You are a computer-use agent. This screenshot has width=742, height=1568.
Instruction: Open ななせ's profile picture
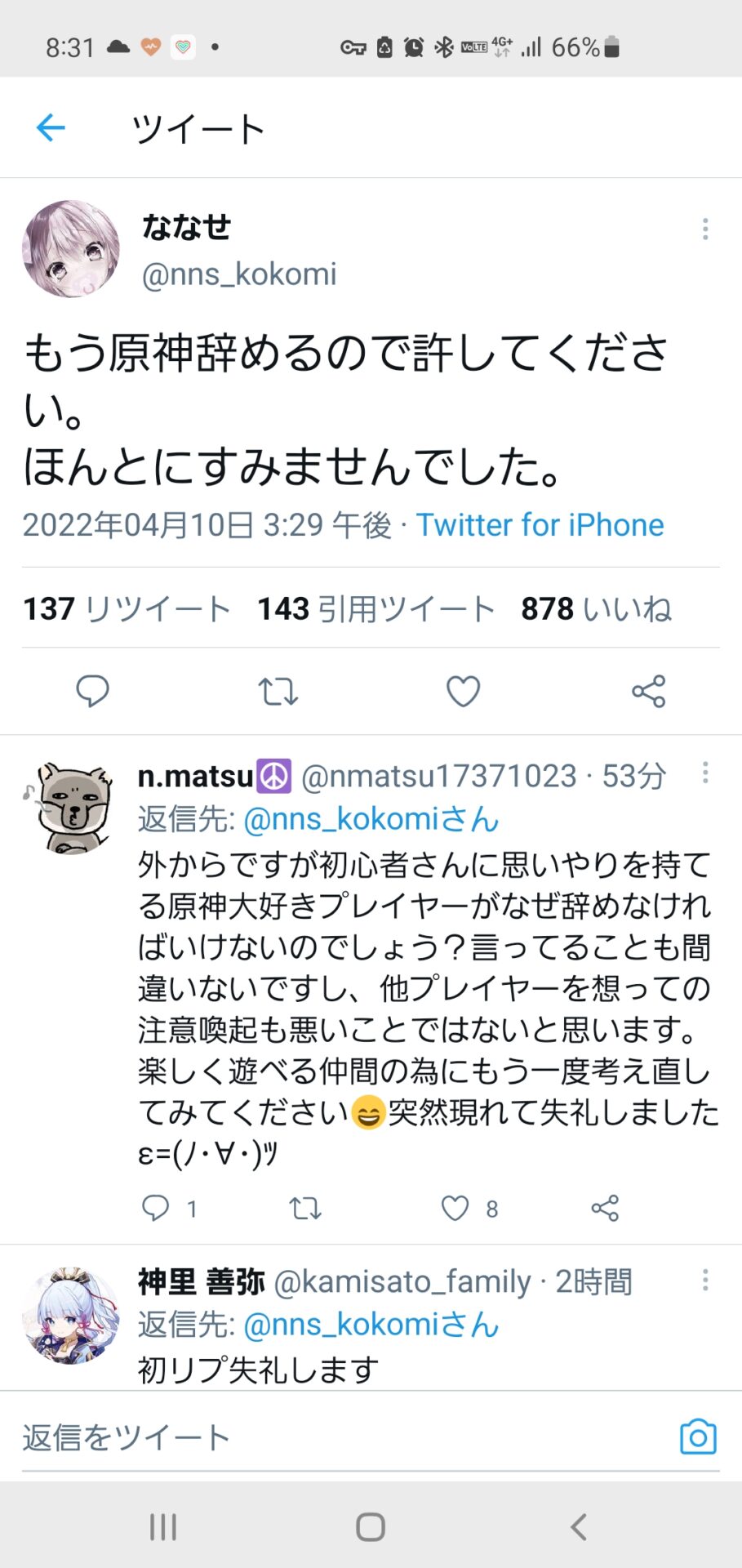coord(71,249)
